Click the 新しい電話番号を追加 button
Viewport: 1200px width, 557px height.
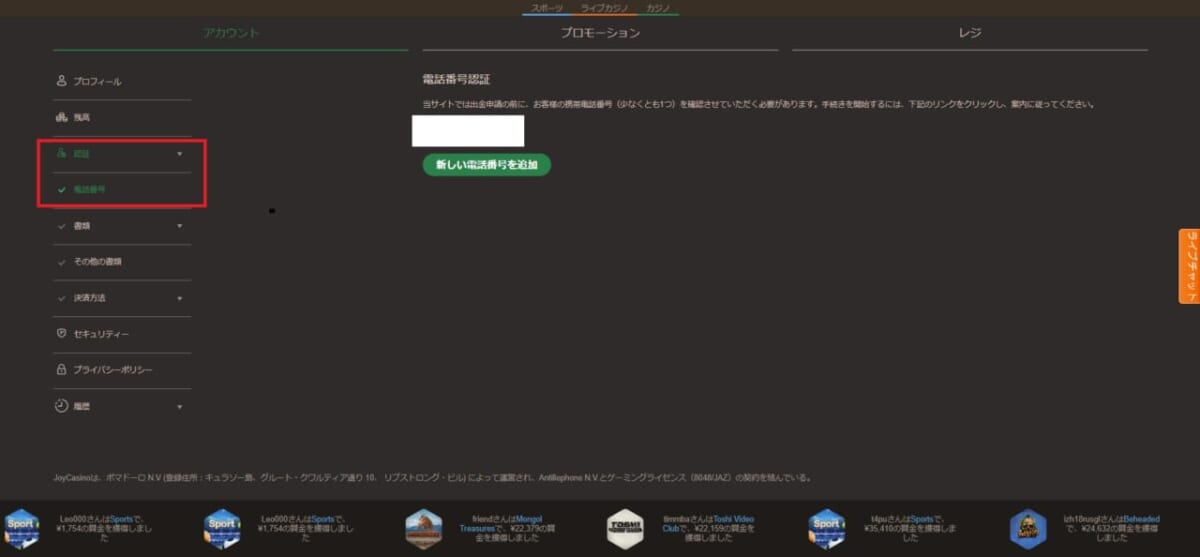(487, 164)
